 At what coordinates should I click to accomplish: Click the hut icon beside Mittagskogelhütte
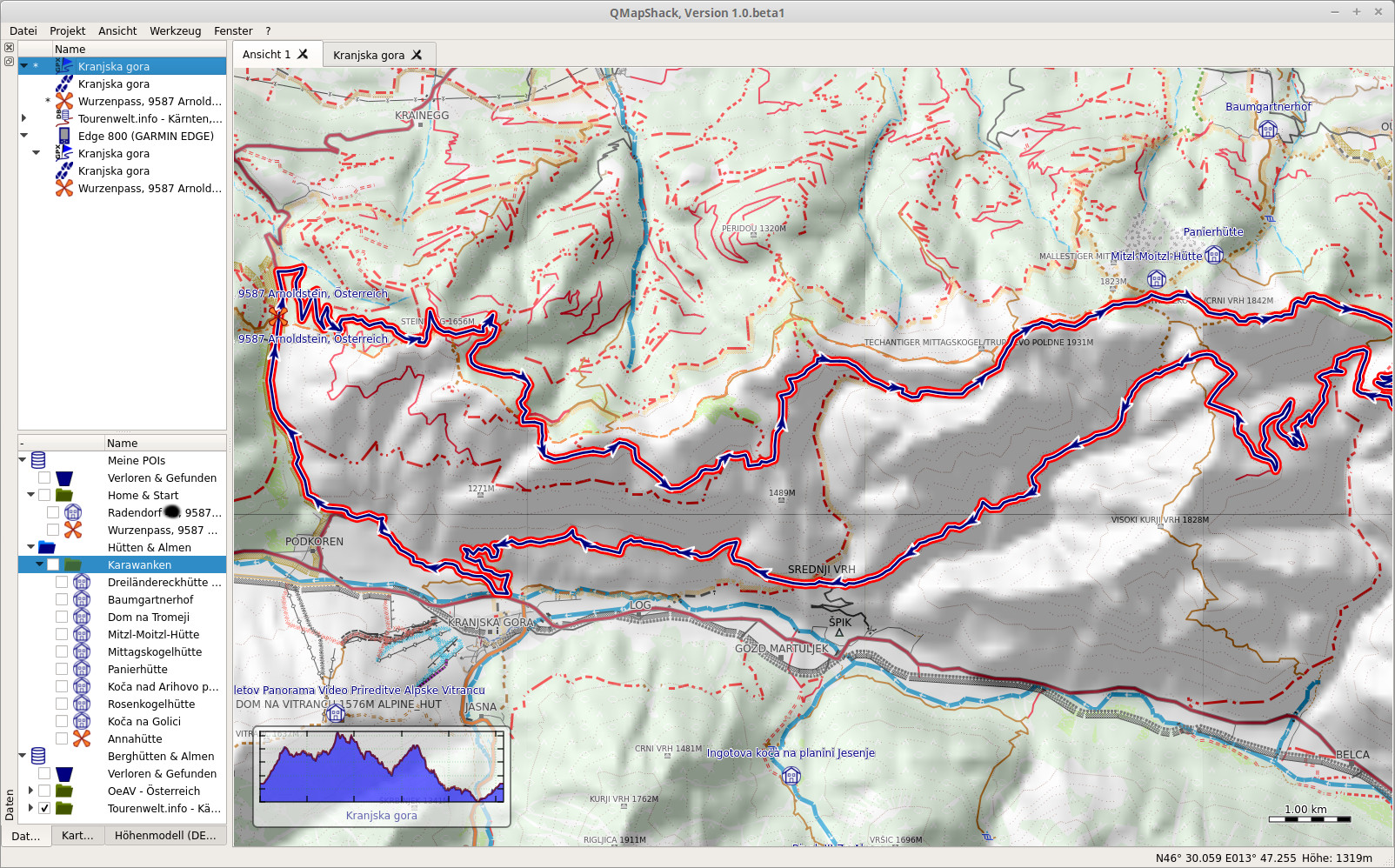(x=82, y=651)
